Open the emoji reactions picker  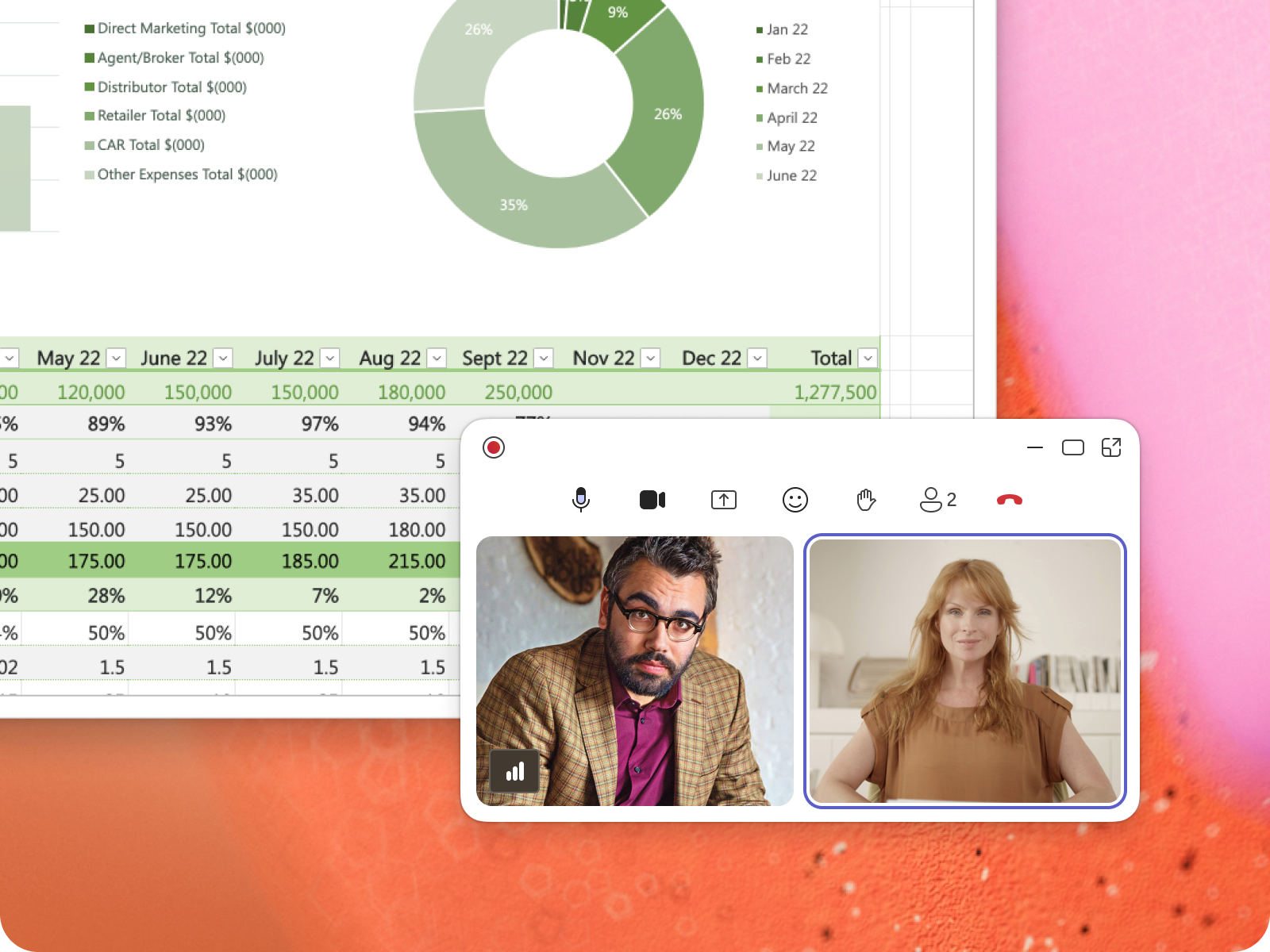click(795, 500)
